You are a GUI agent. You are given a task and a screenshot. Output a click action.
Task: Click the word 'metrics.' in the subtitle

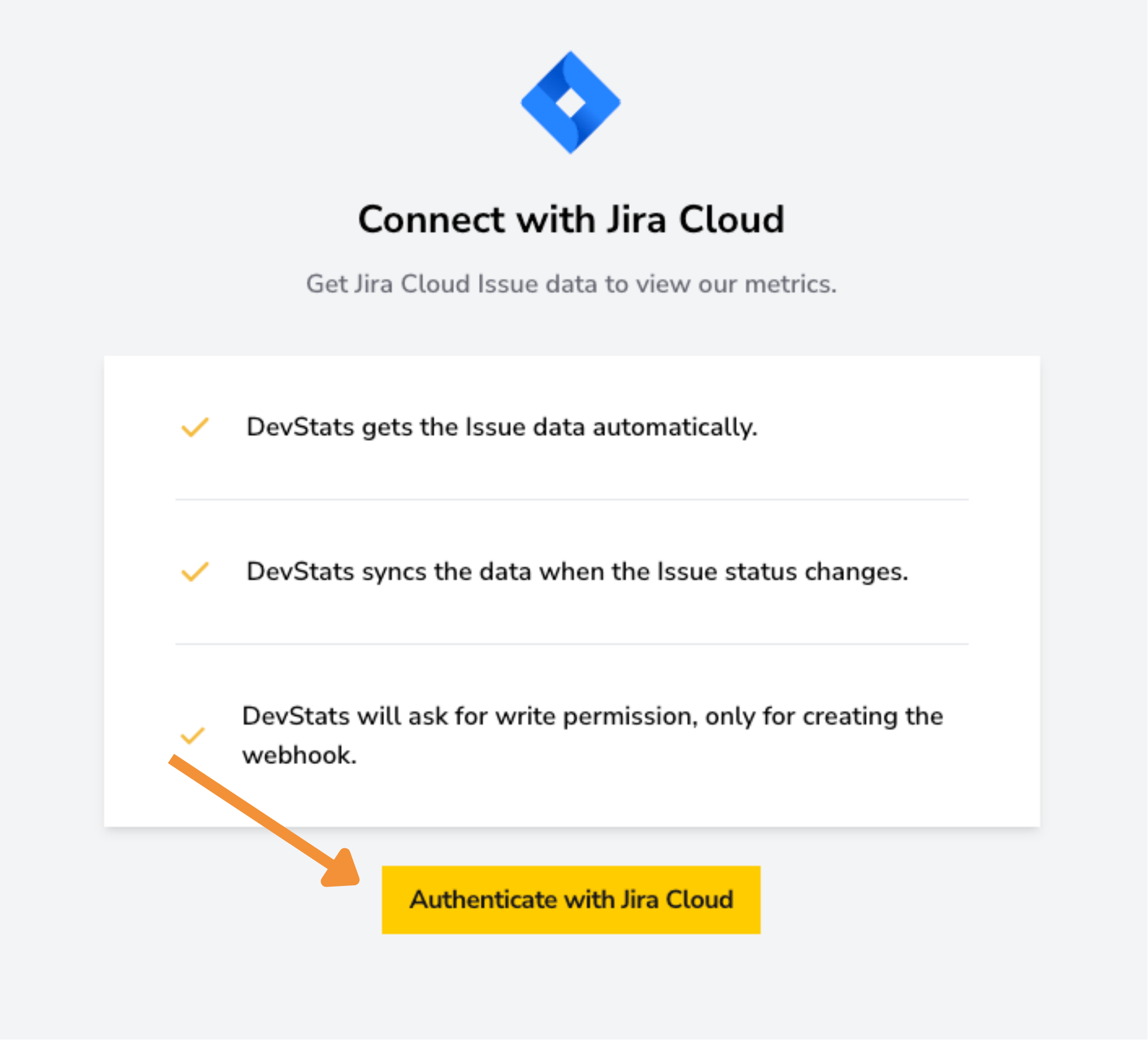(790, 283)
